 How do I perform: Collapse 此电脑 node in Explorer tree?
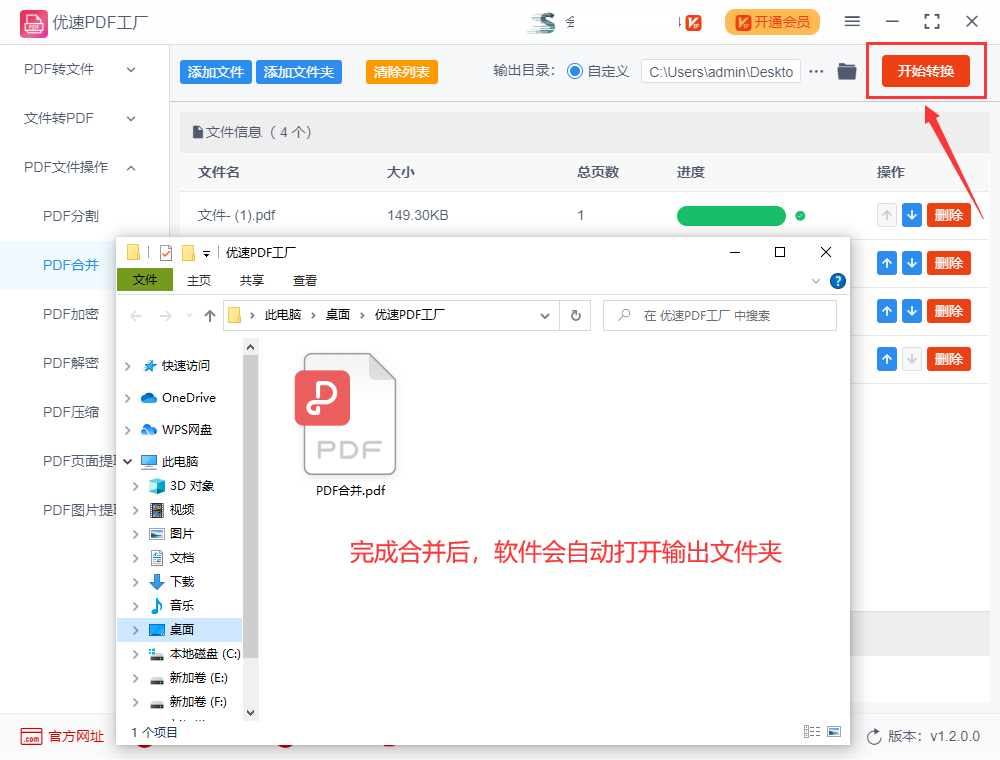tap(128, 461)
